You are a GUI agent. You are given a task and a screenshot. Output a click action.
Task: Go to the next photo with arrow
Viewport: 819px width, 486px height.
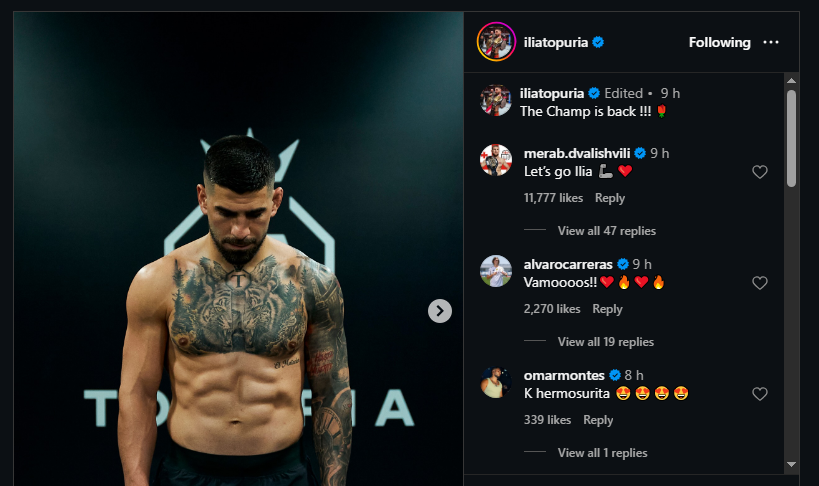[x=440, y=311]
